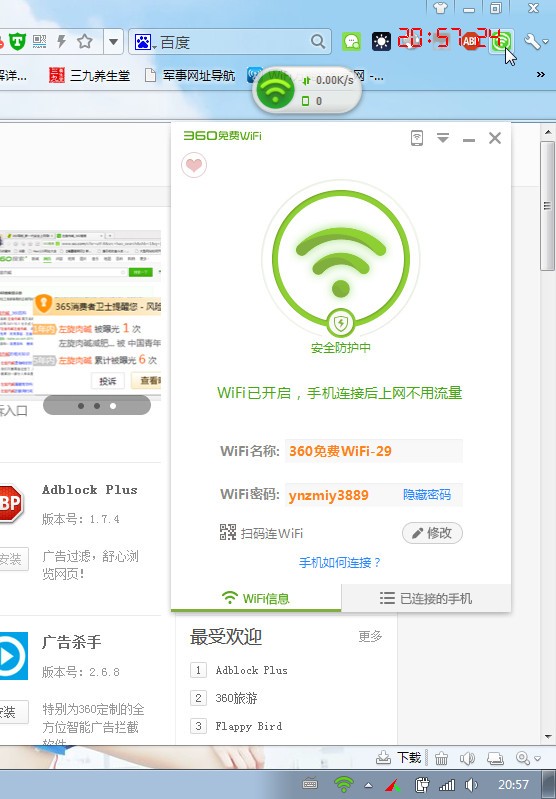Screen dimensions: 556x799
Task: Click the scrollbar down arrow
Action: coord(547,736)
